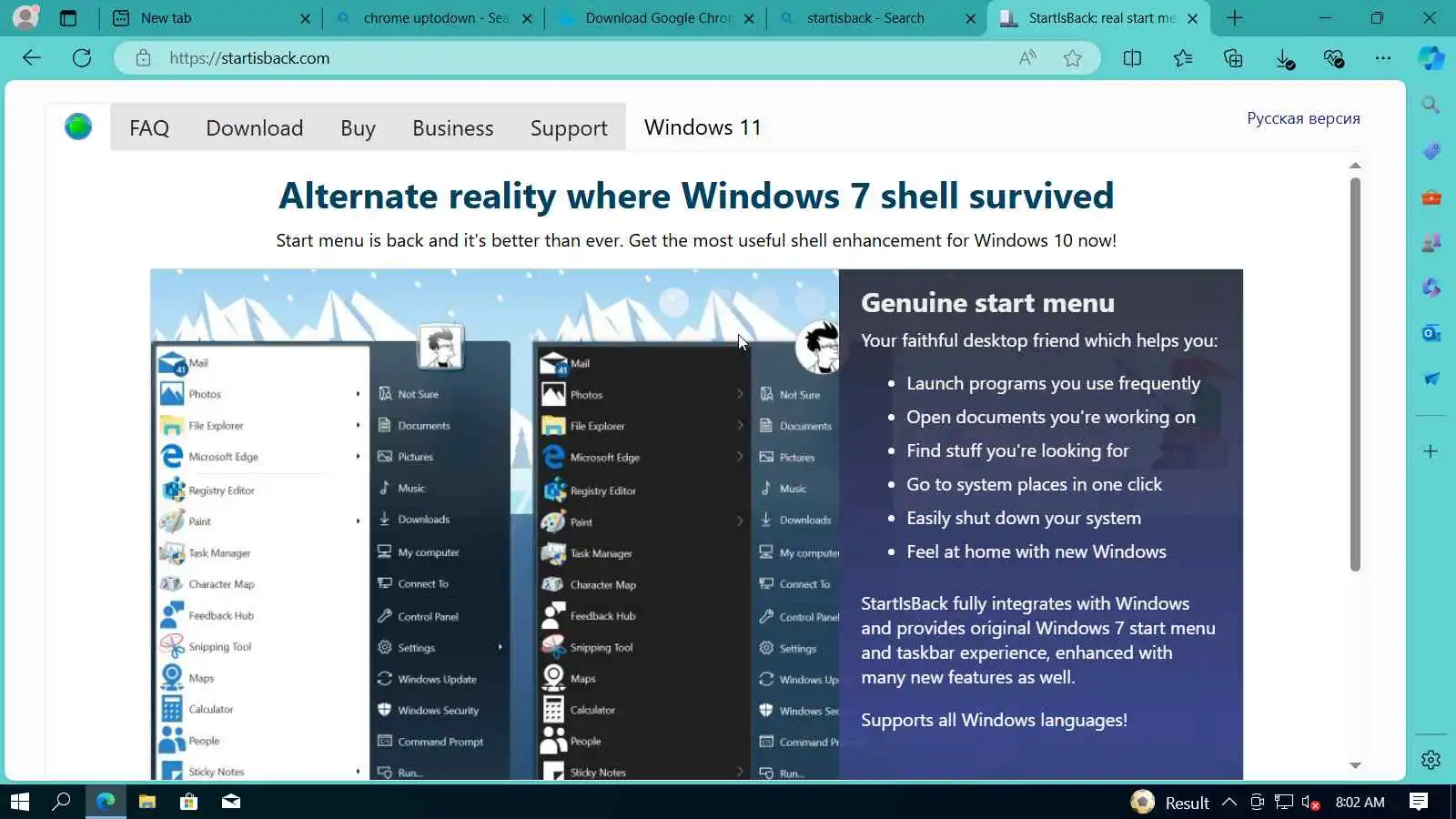Open the Support page
Screen dimensions: 1456x819
[x=569, y=128]
